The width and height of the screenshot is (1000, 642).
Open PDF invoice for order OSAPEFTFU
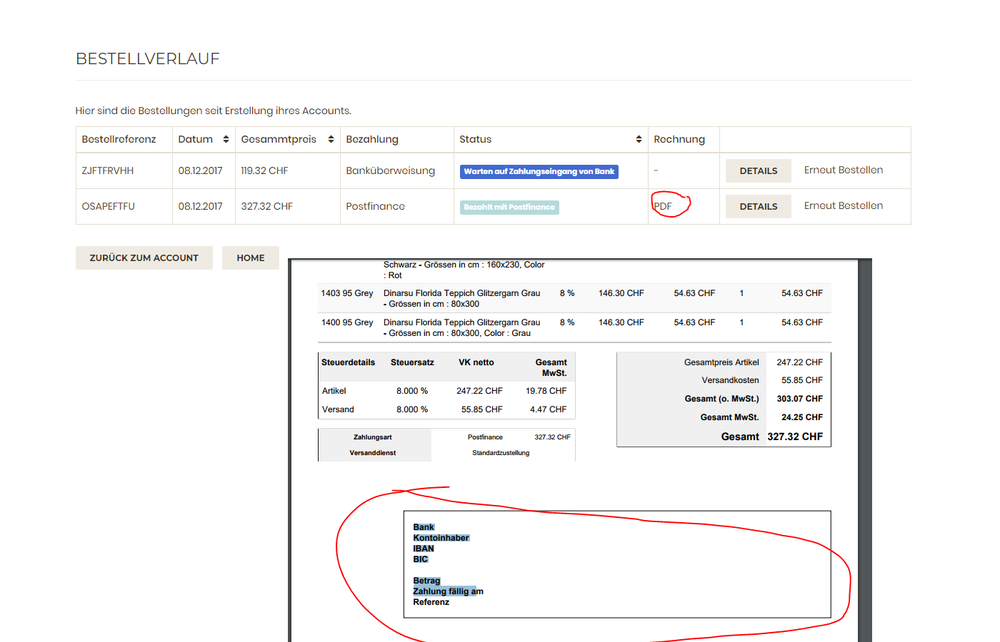click(663, 207)
